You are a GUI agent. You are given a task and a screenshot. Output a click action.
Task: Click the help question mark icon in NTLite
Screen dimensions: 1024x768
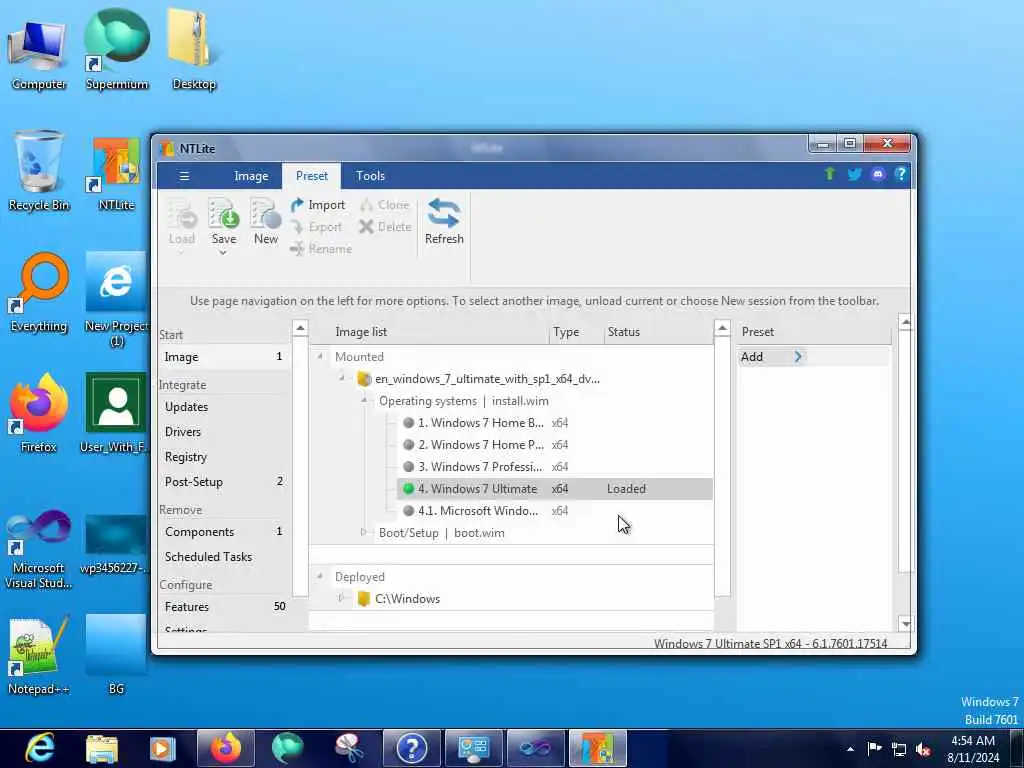coord(901,174)
